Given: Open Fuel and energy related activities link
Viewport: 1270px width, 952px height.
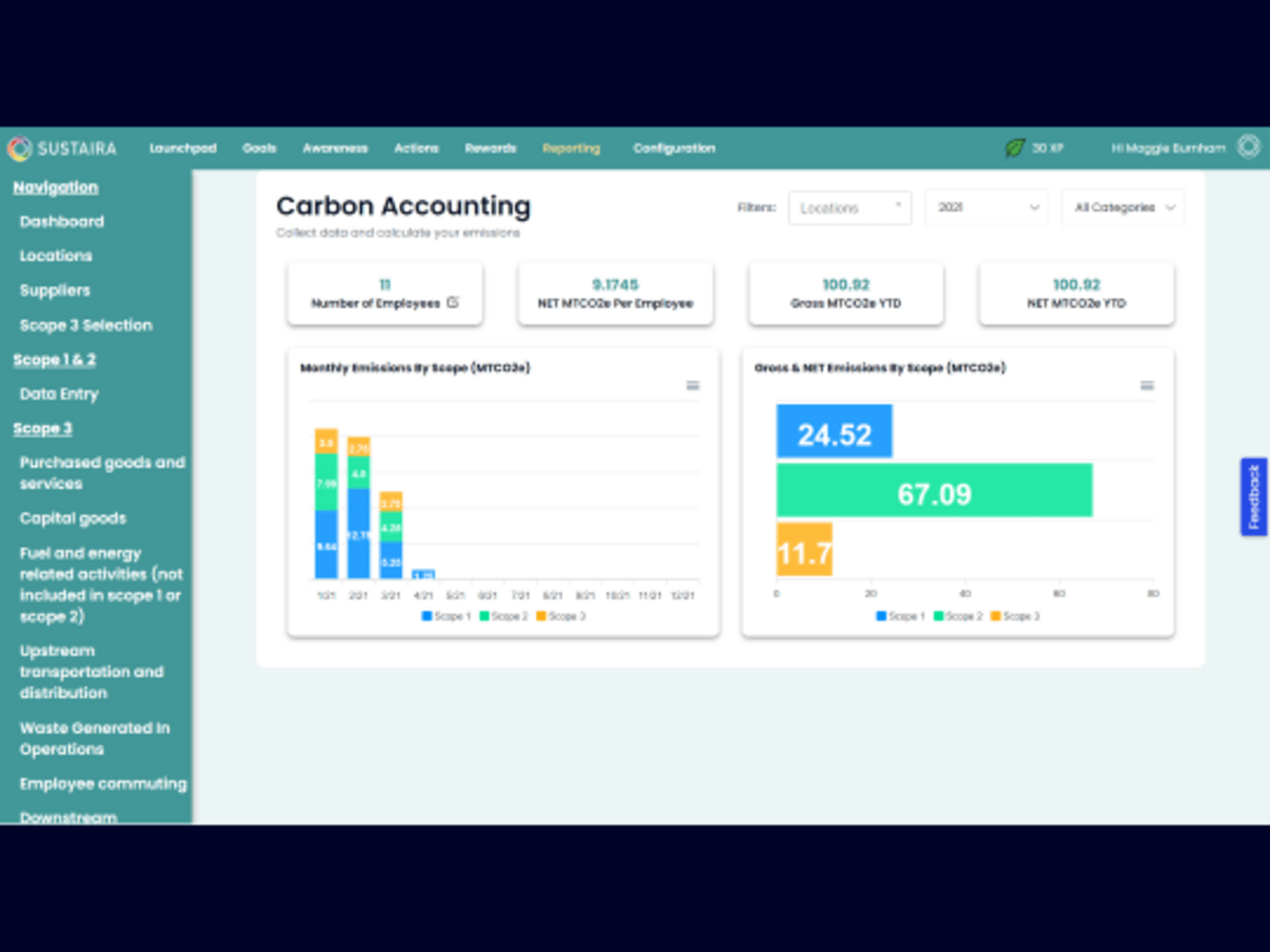Looking at the screenshot, I should coord(102,585).
